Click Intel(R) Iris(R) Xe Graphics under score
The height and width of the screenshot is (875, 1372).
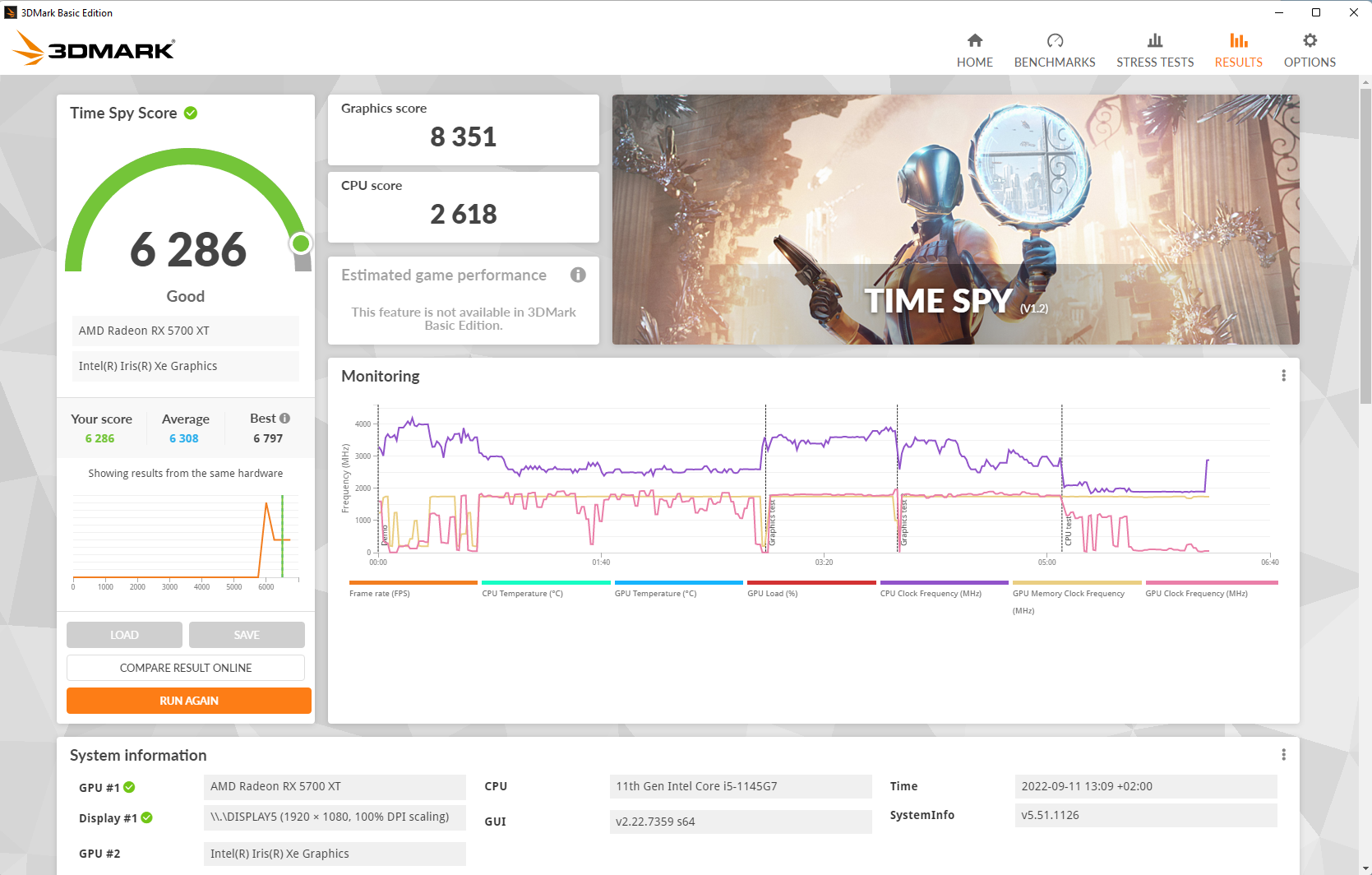tap(185, 366)
